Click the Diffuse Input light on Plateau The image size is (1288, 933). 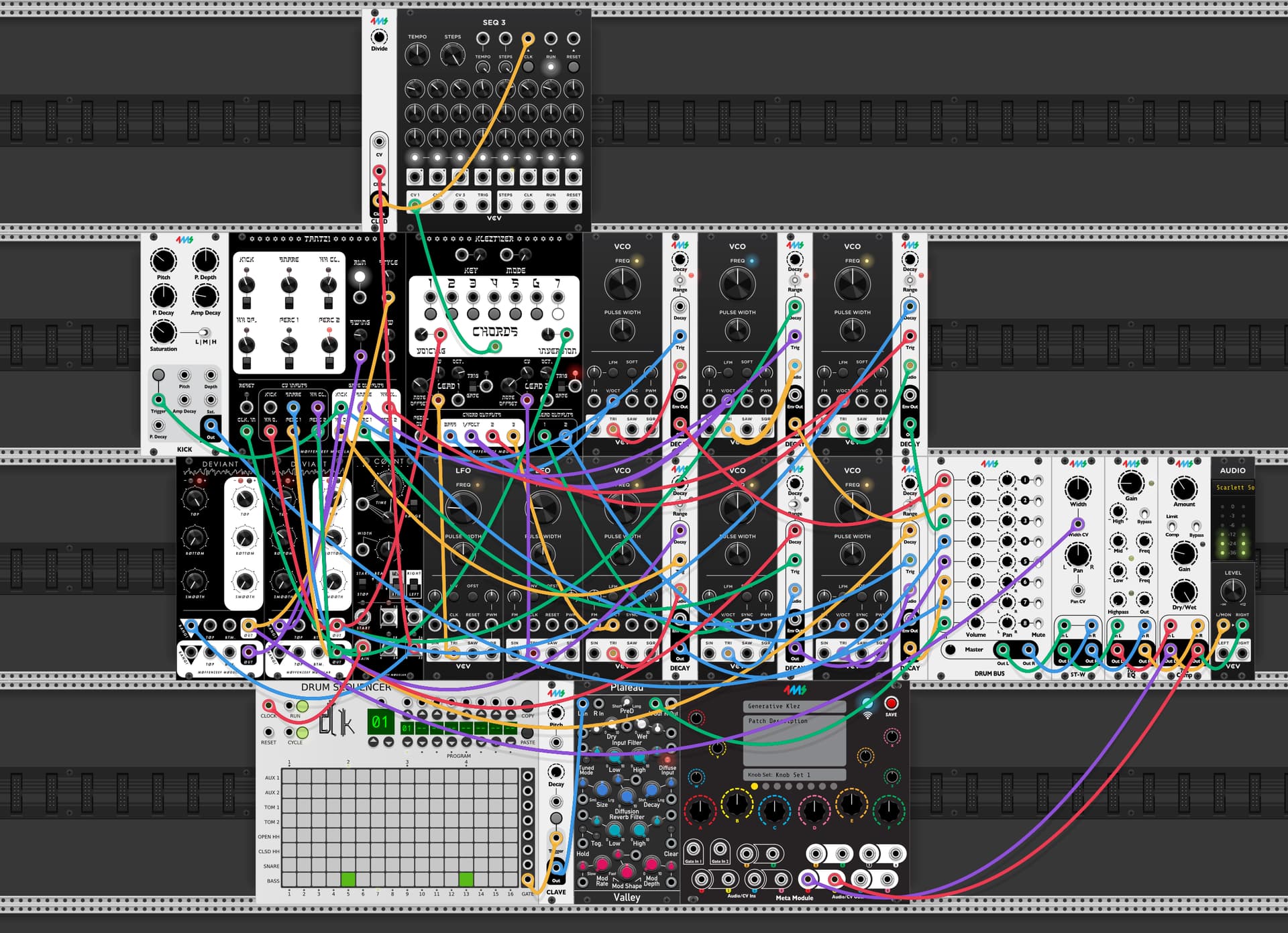tap(667, 759)
